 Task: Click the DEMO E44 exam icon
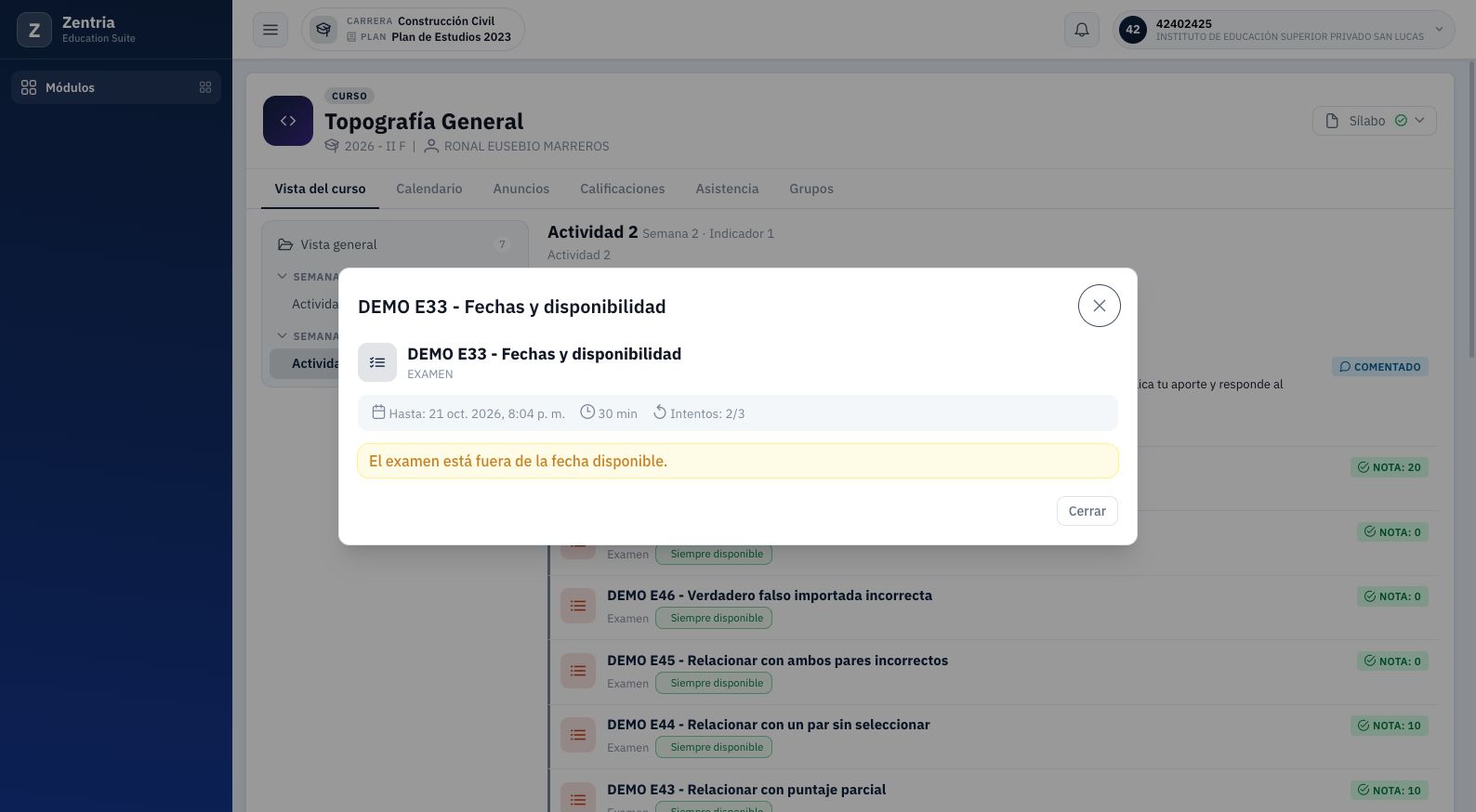tap(578, 735)
